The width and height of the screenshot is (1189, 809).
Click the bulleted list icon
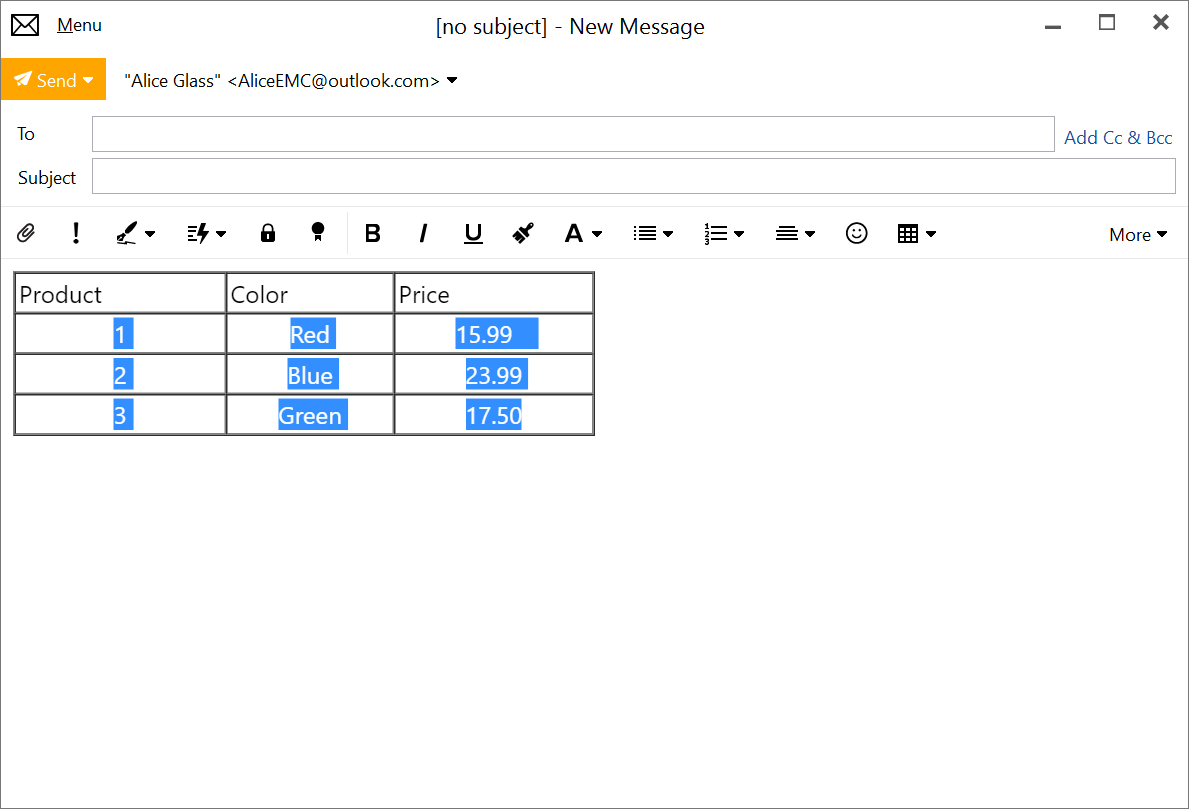point(645,234)
